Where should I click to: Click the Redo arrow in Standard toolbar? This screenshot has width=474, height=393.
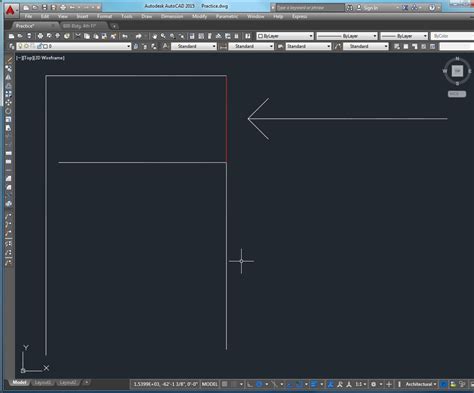(138, 36)
